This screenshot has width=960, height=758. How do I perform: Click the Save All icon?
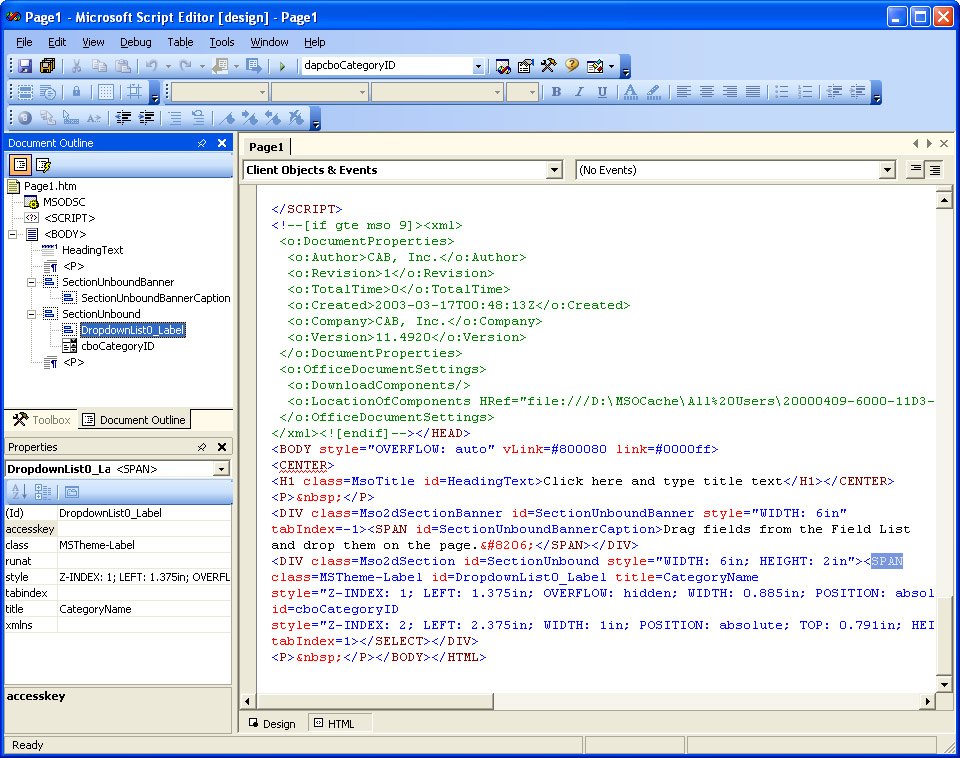pos(47,66)
